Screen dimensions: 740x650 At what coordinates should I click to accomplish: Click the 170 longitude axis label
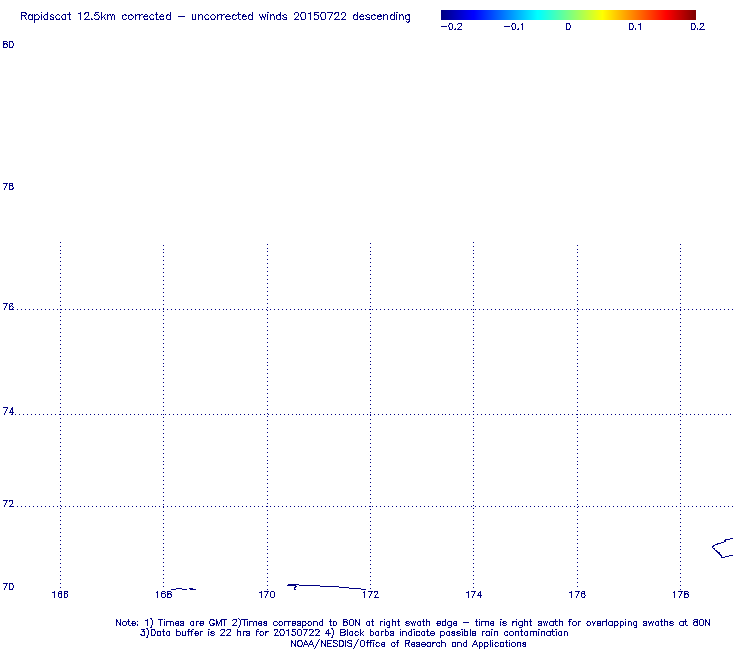pos(267,595)
